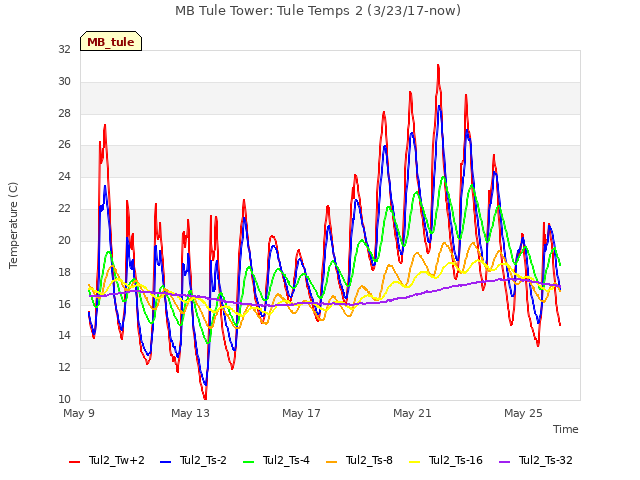Select the Tul2_Ts-2 legend label
Screen dimensions: 640x480
tap(203, 460)
